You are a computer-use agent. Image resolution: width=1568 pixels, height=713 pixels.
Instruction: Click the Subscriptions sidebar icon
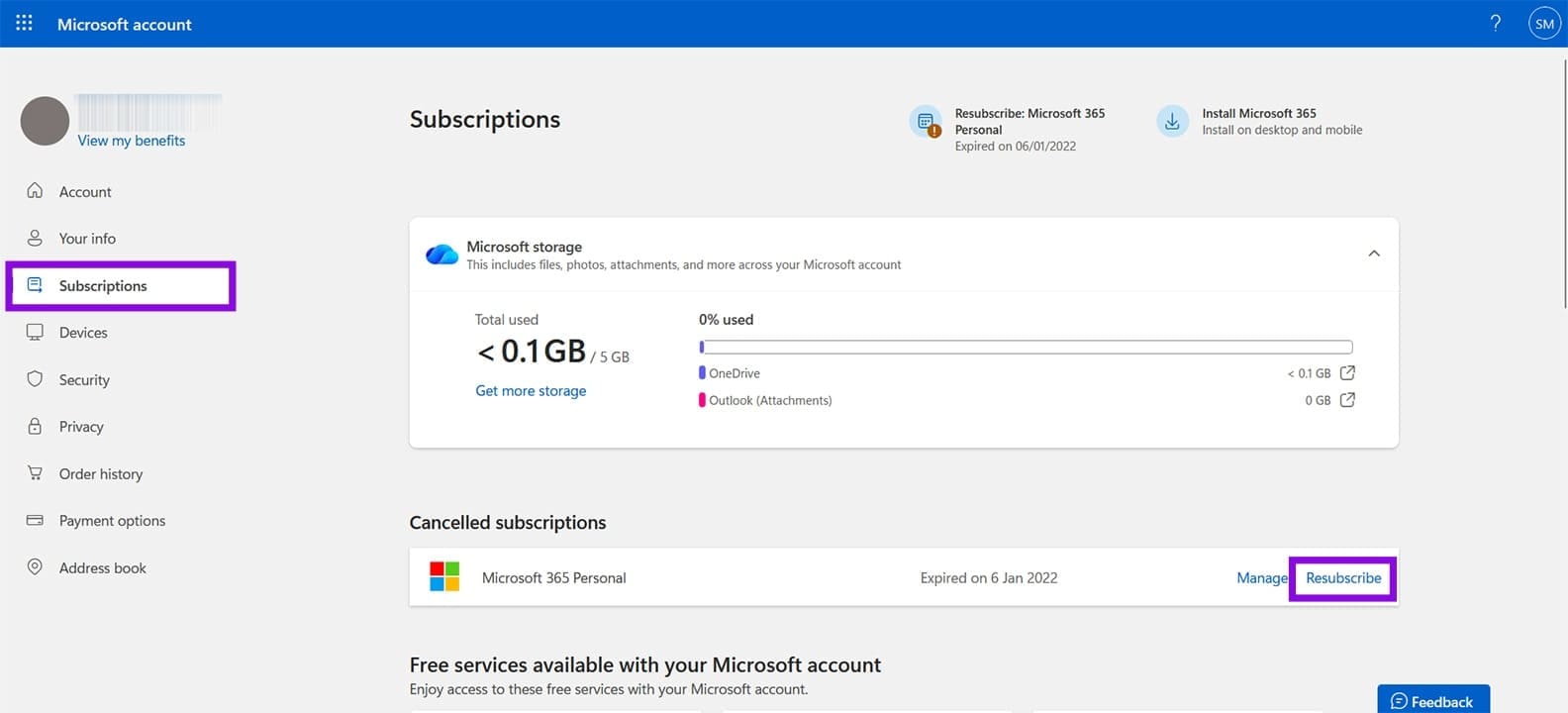tap(35, 285)
